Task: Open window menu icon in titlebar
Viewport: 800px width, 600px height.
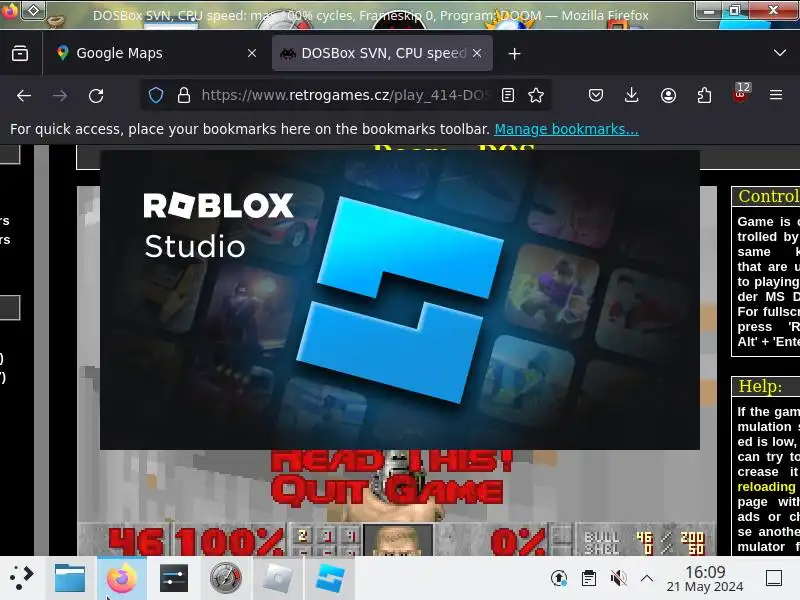Action: tap(9, 10)
